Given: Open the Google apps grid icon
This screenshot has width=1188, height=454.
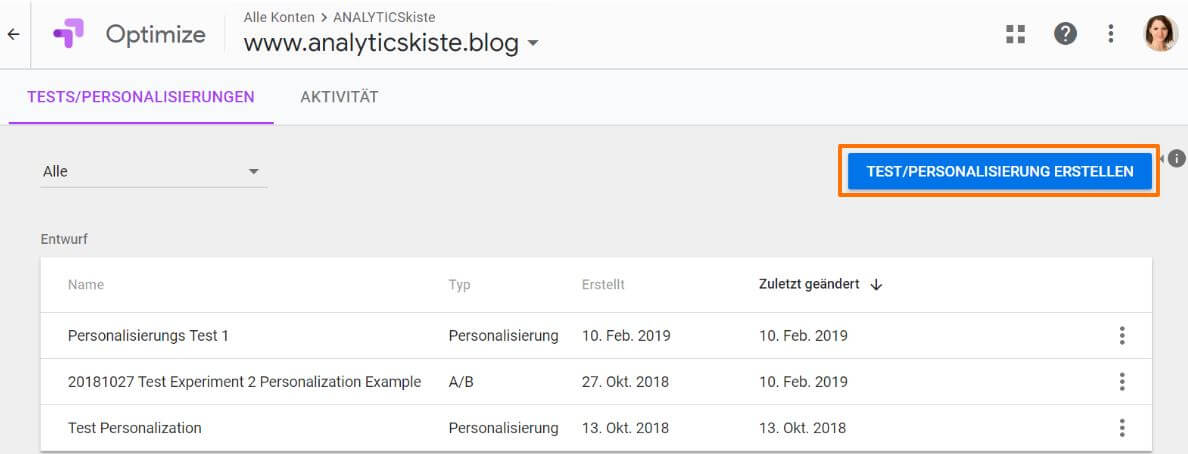Looking at the screenshot, I should (1016, 34).
